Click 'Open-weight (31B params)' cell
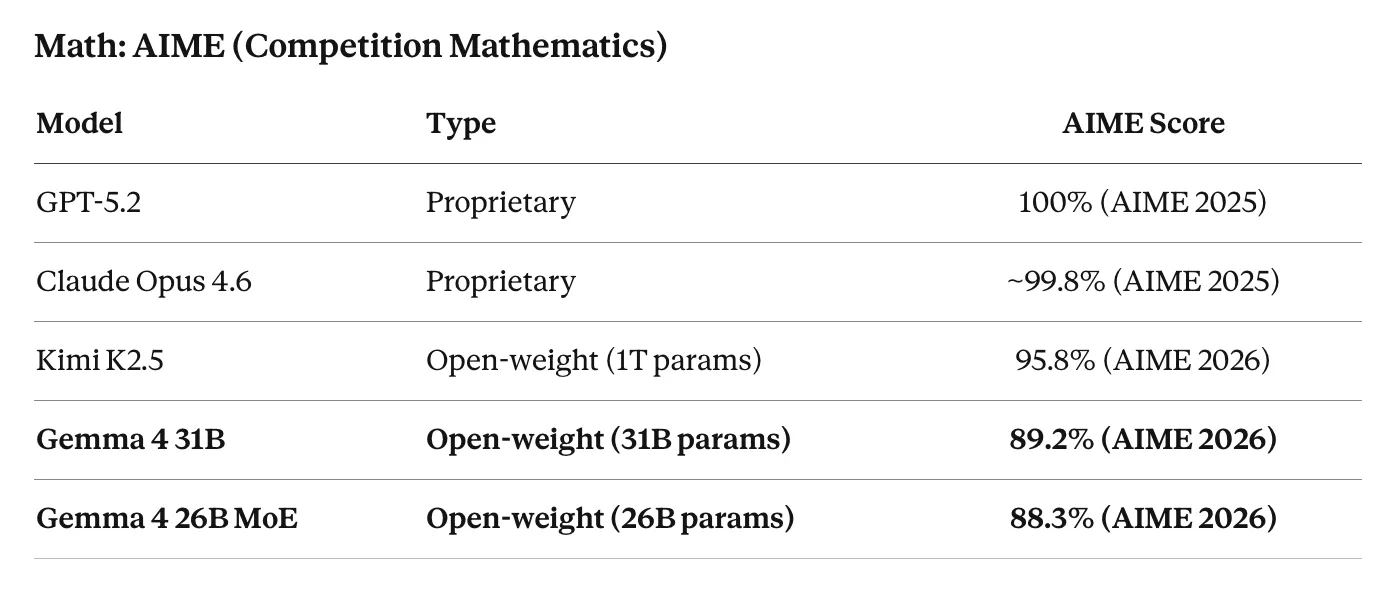This screenshot has width=1398, height=614. 608,440
